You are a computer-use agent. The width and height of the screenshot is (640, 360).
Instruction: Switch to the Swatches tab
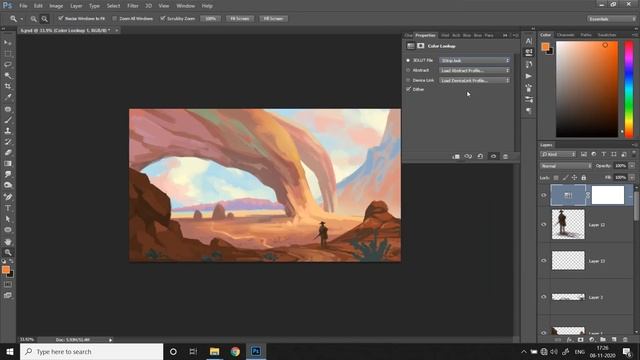tap(607, 35)
